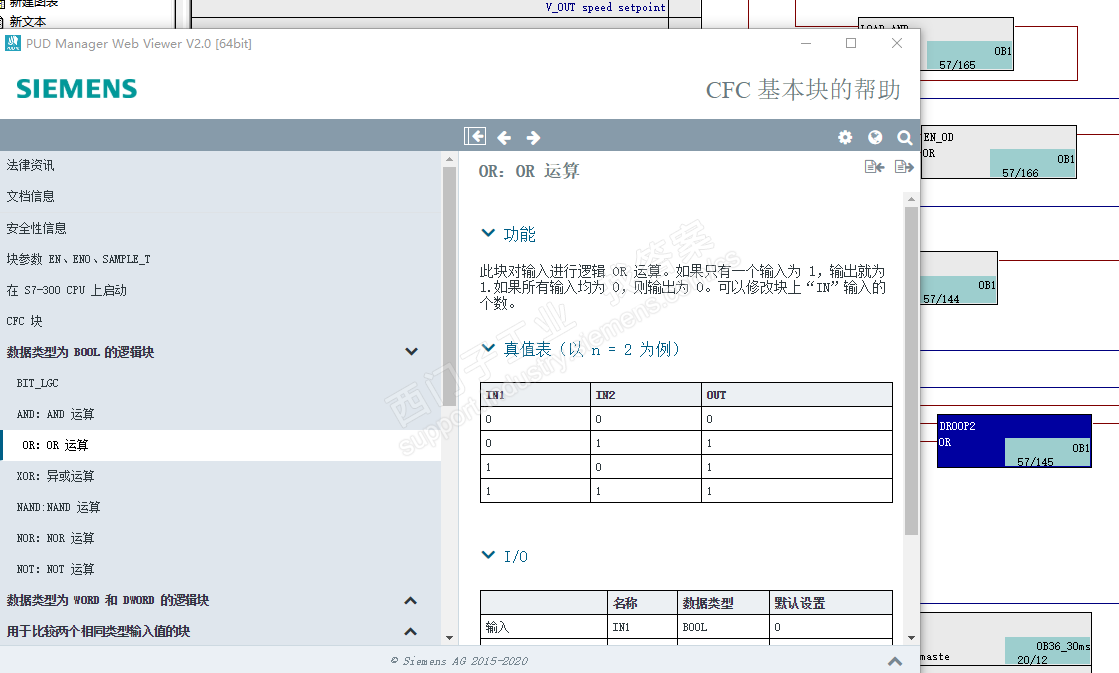
Task: Click content pane scrollbar thumb
Action: (911, 370)
